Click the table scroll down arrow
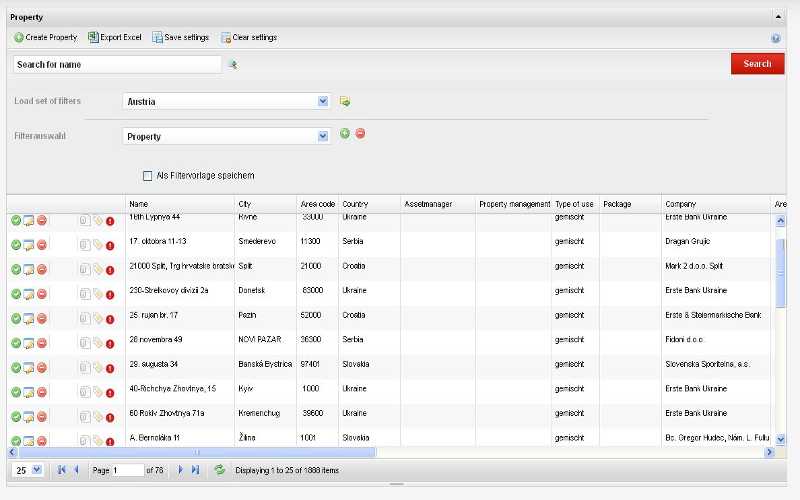Viewport: 800px width, 500px height. pyautogui.click(x=780, y=439)
